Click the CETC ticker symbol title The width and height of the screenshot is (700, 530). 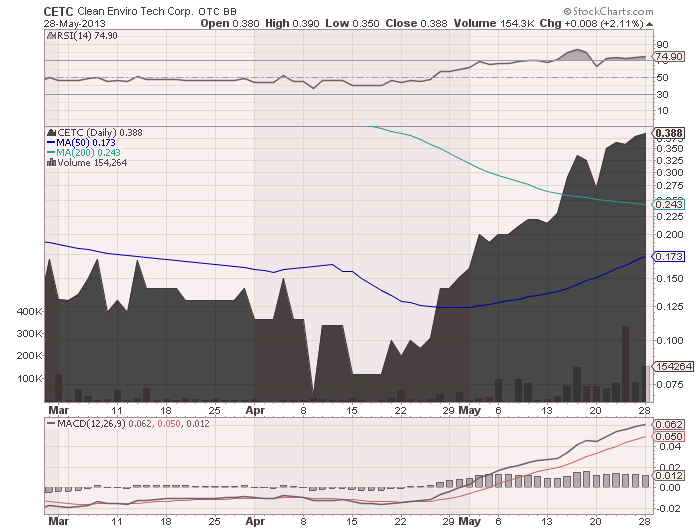point(59,11)
